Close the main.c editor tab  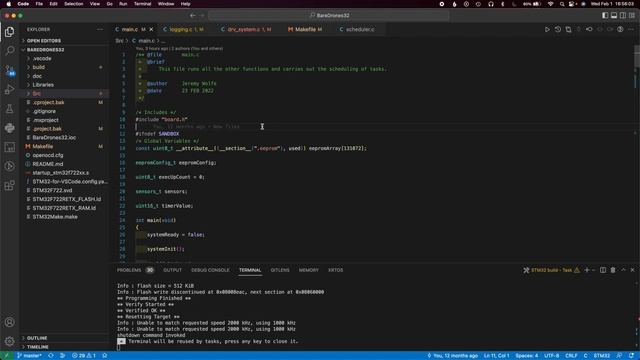(x=151, y=29)
